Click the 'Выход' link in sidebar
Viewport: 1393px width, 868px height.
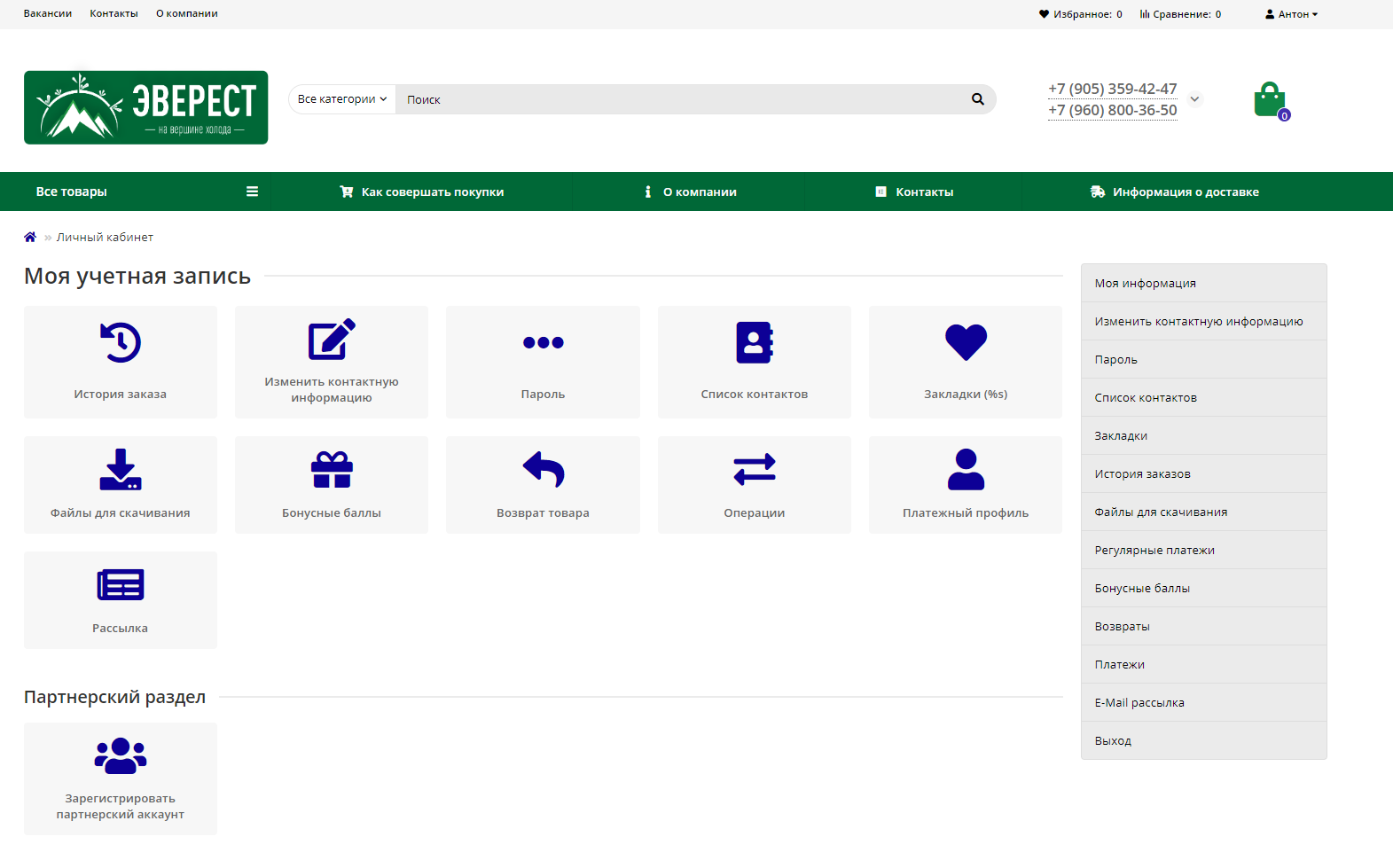click(x=1113, y=740)
